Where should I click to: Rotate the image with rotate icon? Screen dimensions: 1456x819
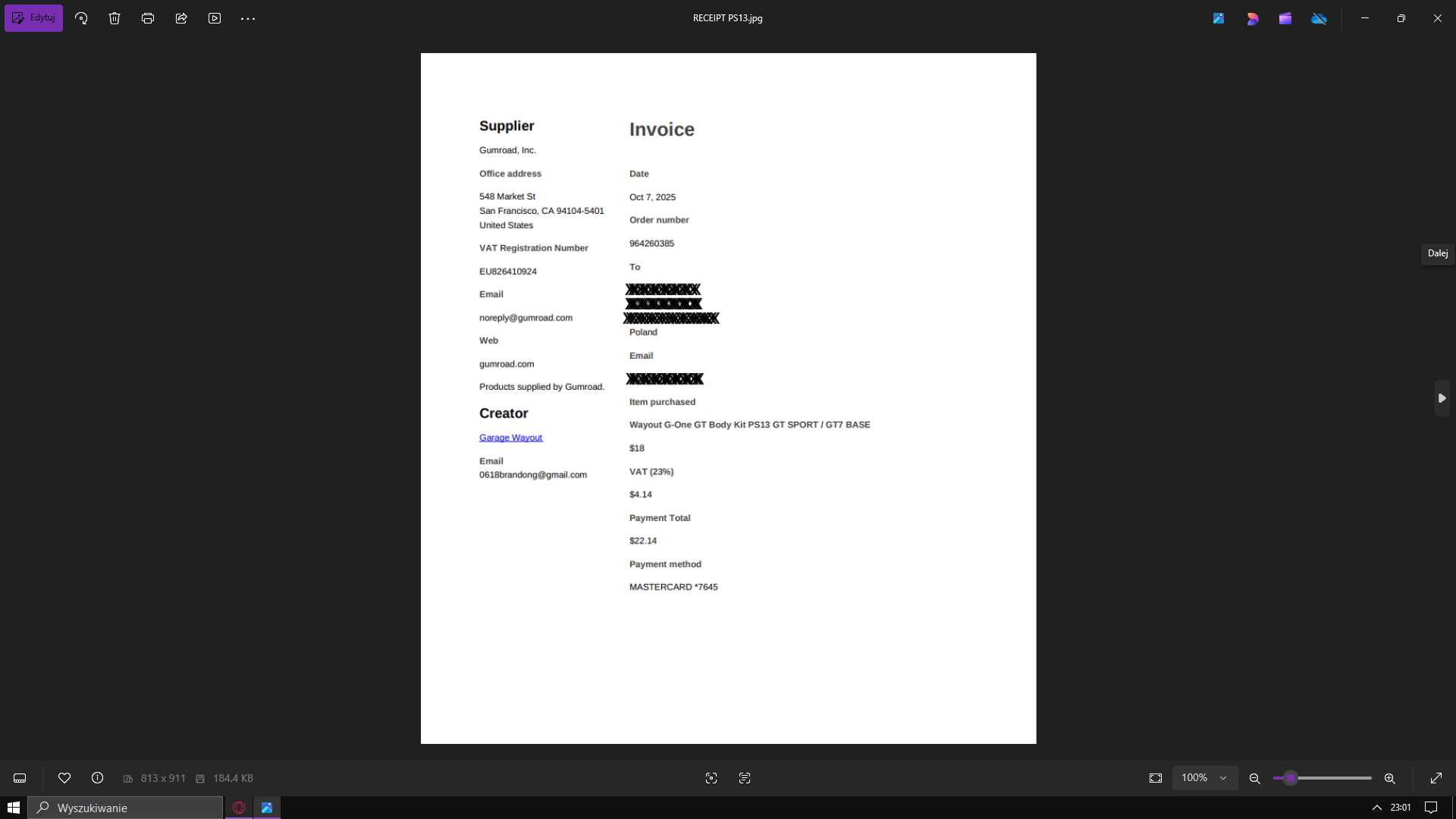point(81,18)
